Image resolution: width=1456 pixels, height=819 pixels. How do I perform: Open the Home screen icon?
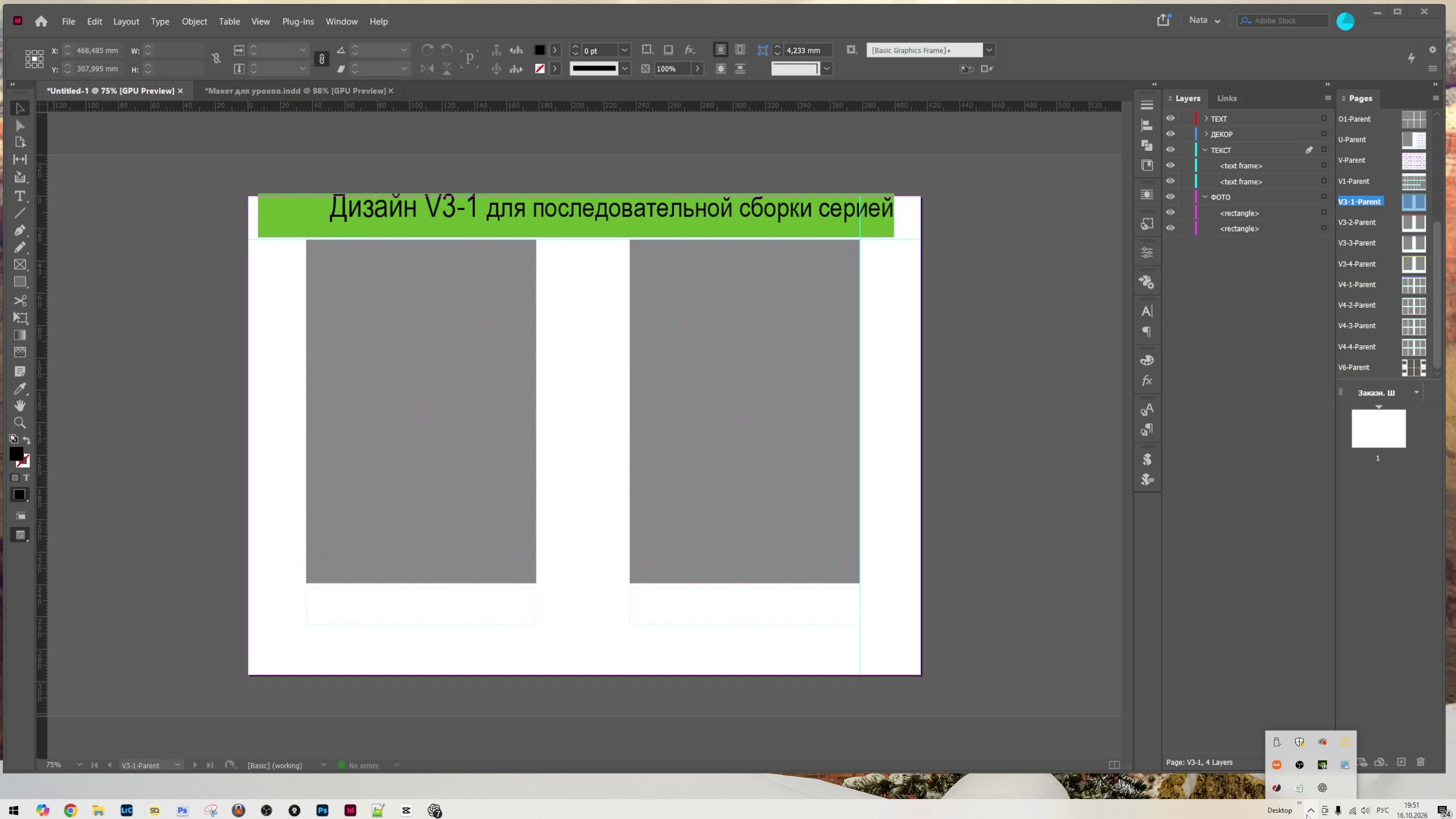pyautogui.click(x=41, y=21)
